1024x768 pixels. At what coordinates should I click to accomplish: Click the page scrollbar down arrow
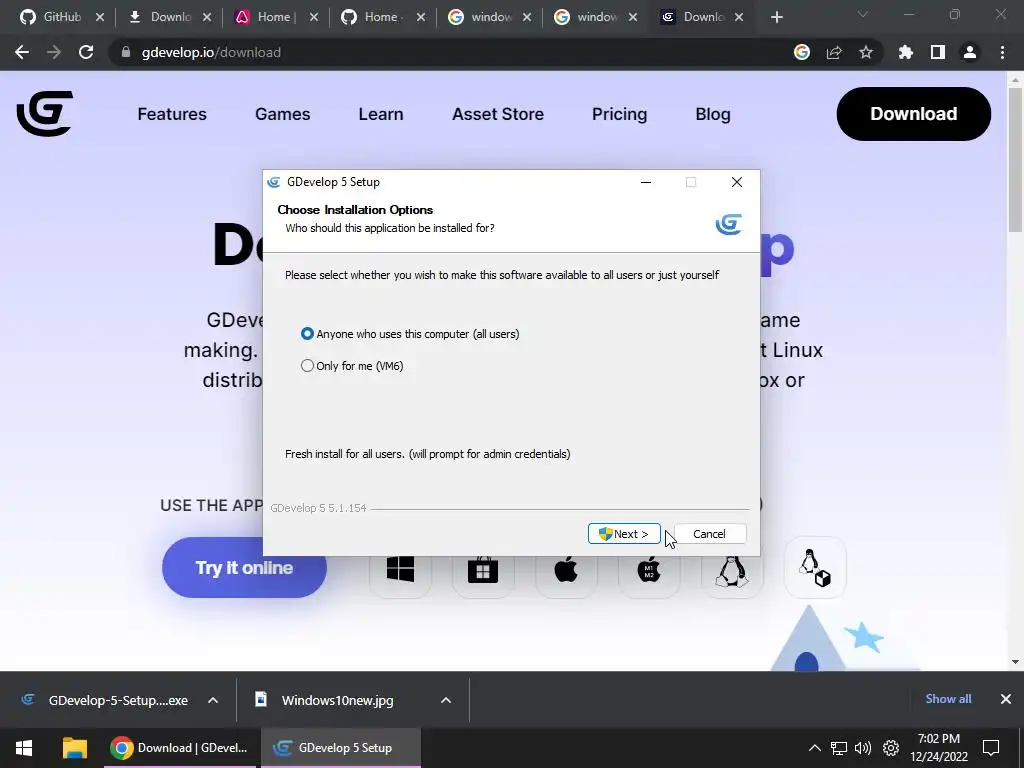click(1015, 662)
